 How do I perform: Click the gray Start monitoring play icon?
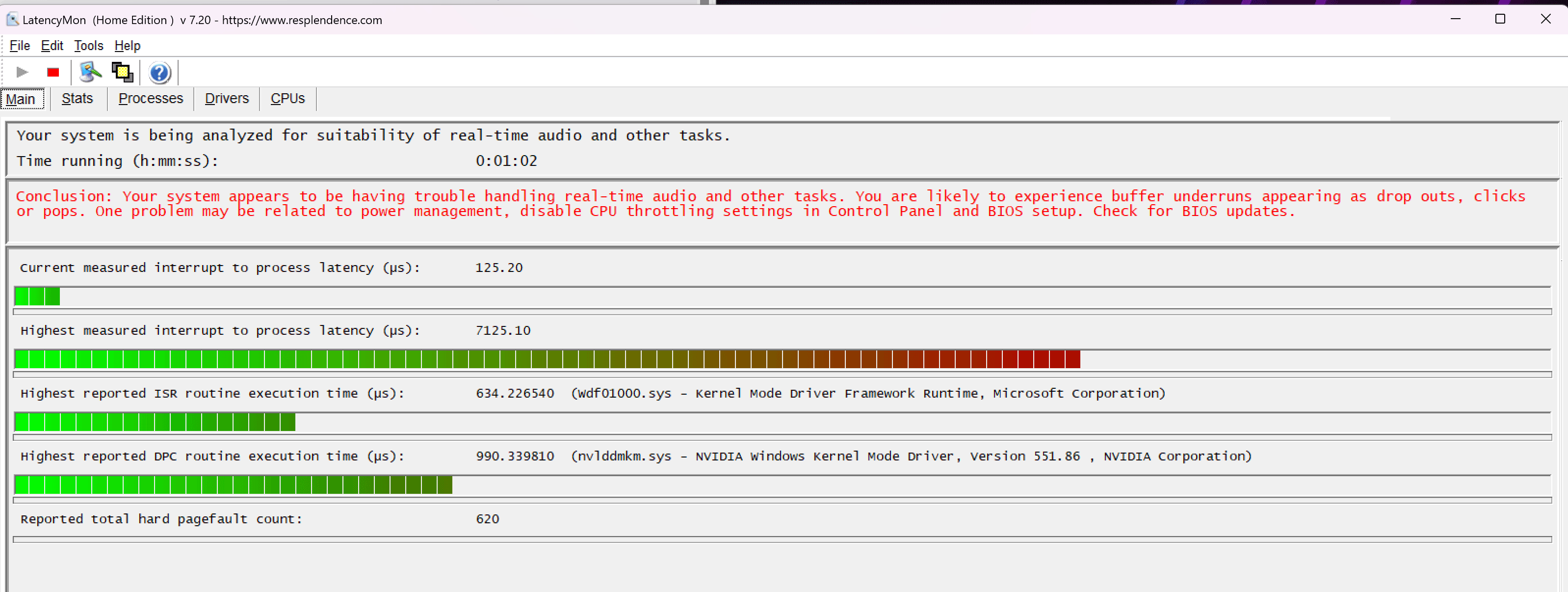(x=23, y=73)
